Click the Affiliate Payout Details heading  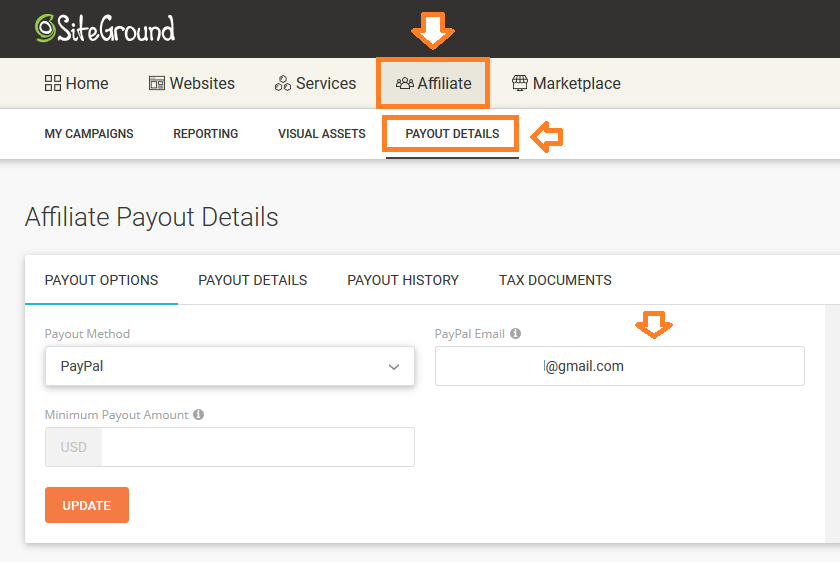(152, 217)
